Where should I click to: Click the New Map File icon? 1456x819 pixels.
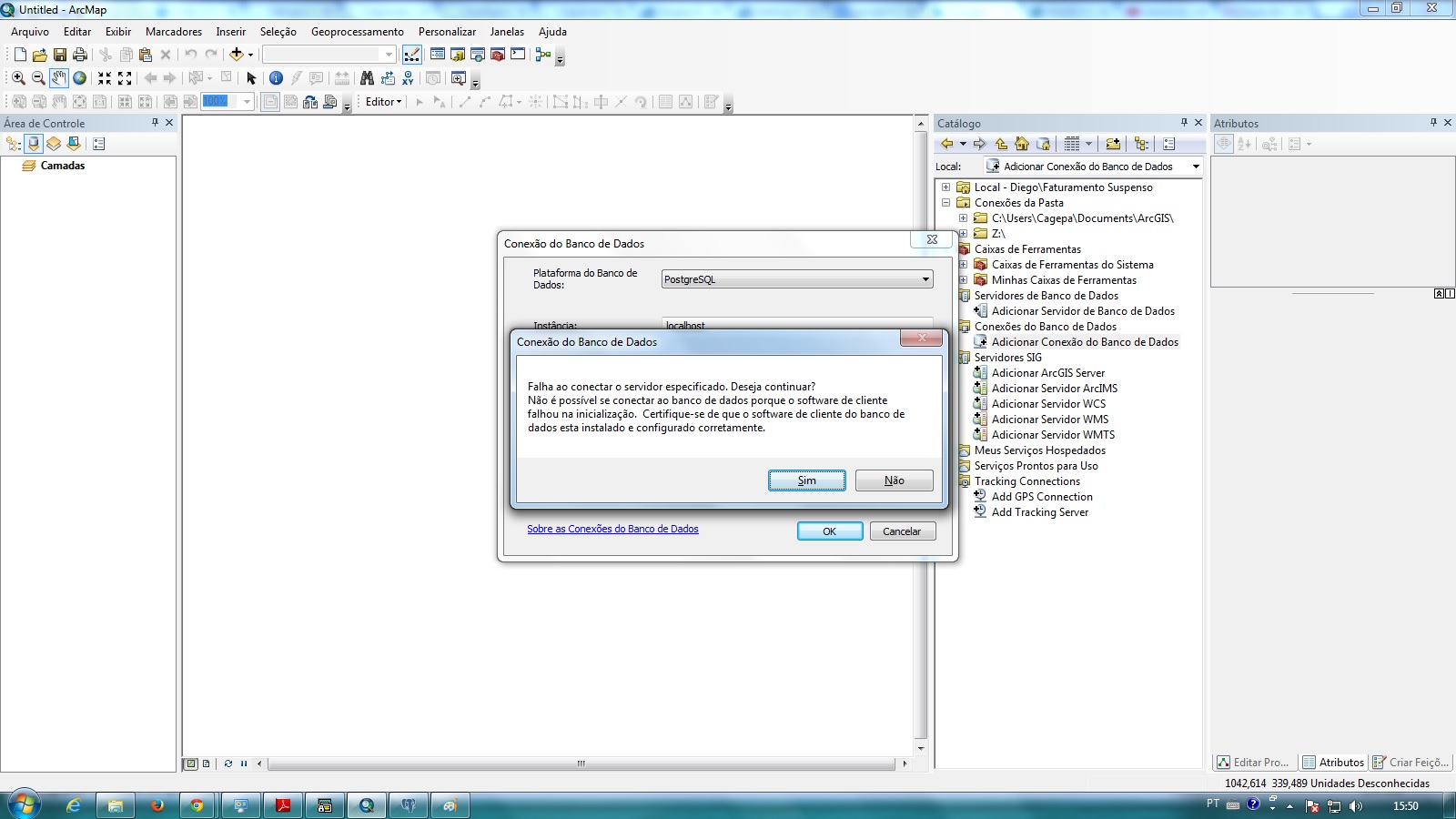pyautogui.click(x=20, y=55)
